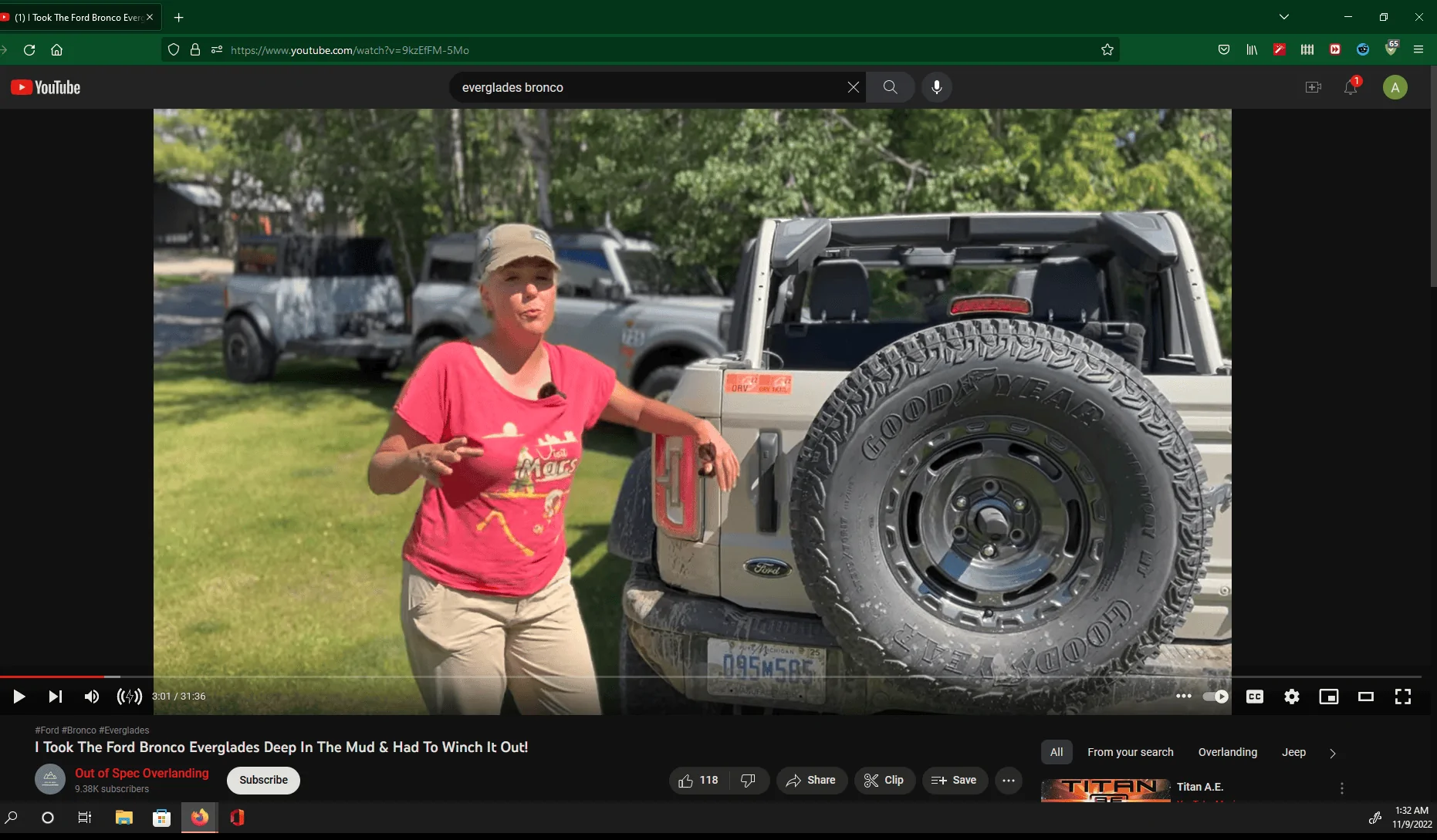Viewport: 1437px width, 840px height.
Task: Open more actions ellipsis menu
Action: point(1009,781)
